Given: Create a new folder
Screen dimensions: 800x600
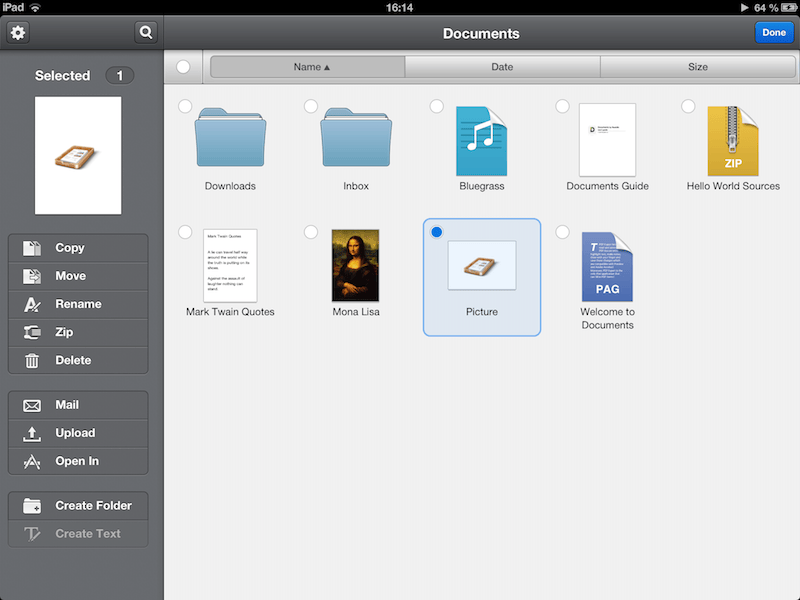Looking at the screenshot, I should coord(77,505).
